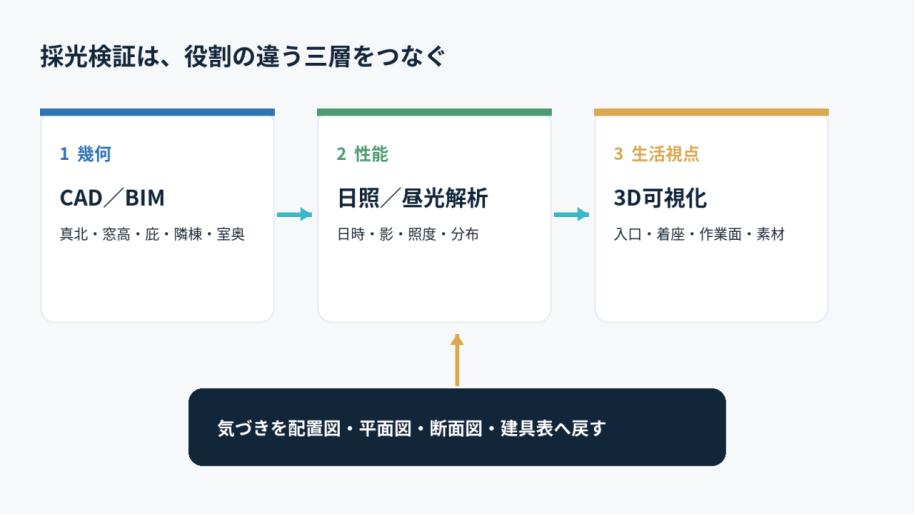Select the 3D可視化 heading
Screen dimensions: 915x515
660,198
